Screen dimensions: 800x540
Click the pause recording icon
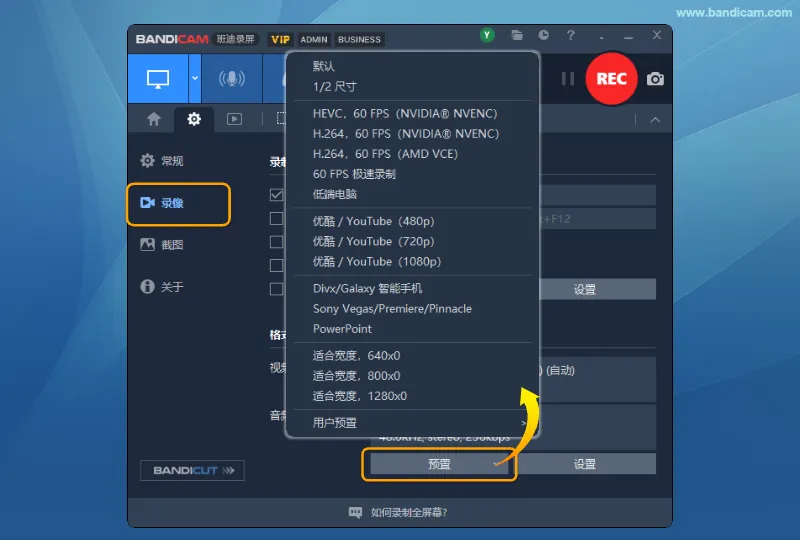568,79
